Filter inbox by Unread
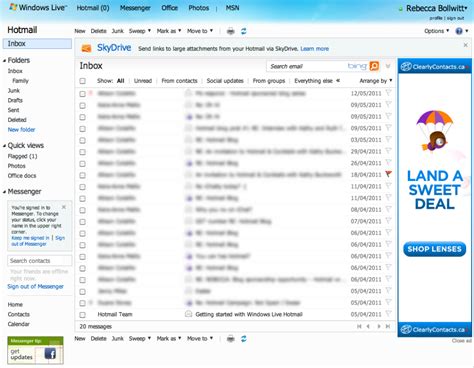Viewport: 474px width, 368px height. click(143, 81)
